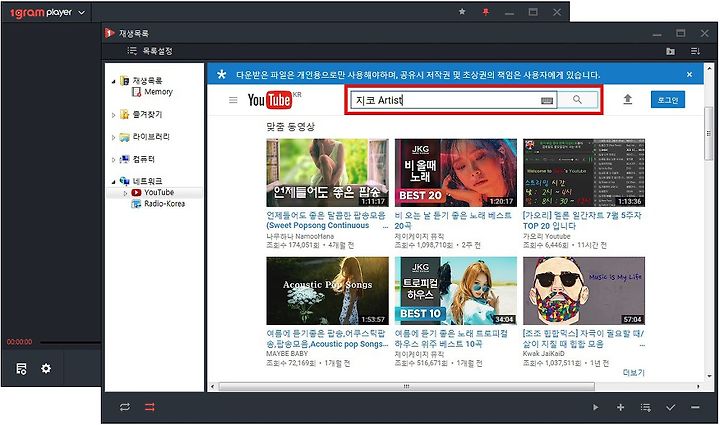The image size is (720, 425).
Task: Open the settings gear in player window
Action: [x=46, y=368]
